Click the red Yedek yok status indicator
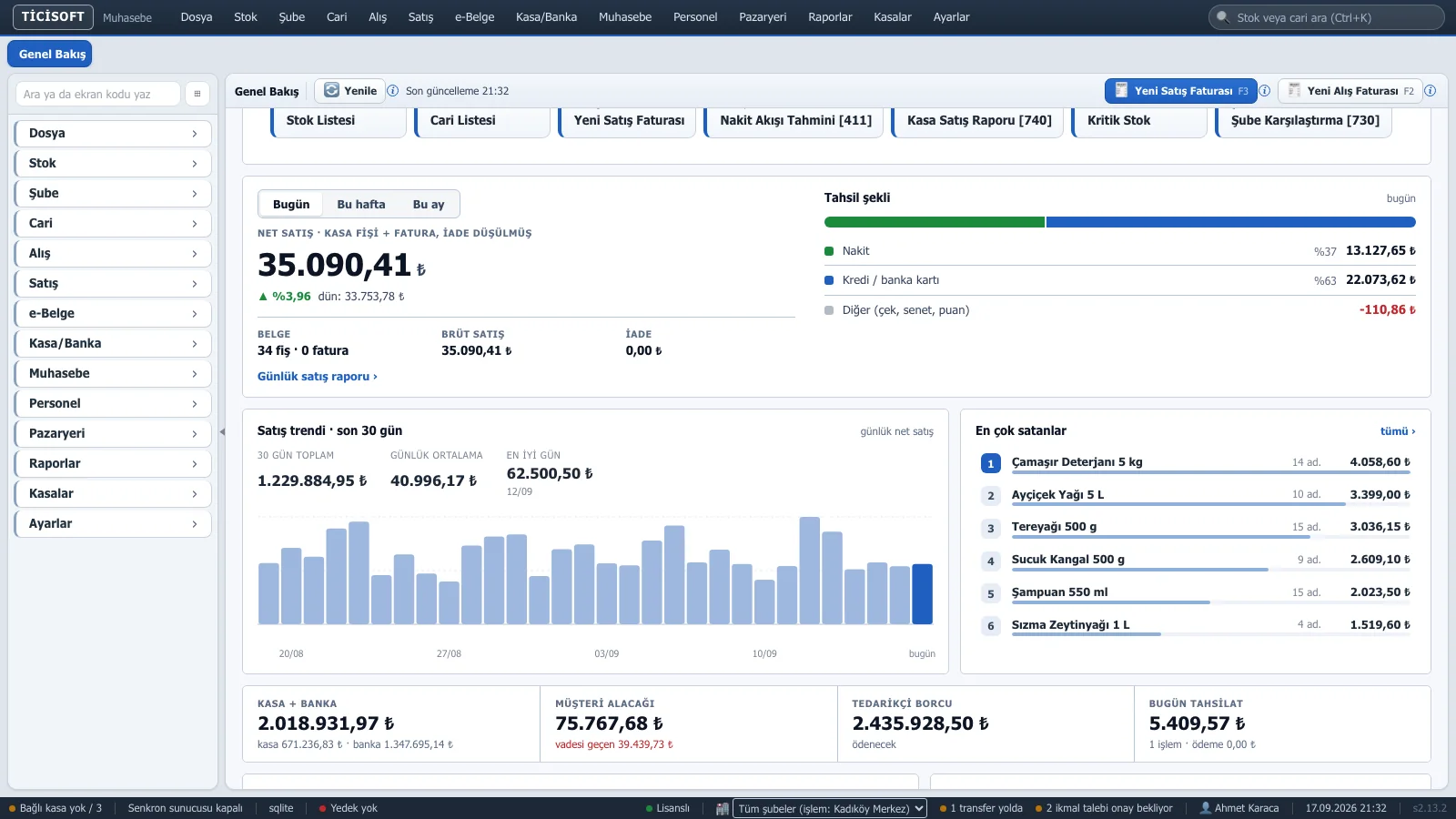The height and width of the screenshot is (819, 1456). (348, 808)
